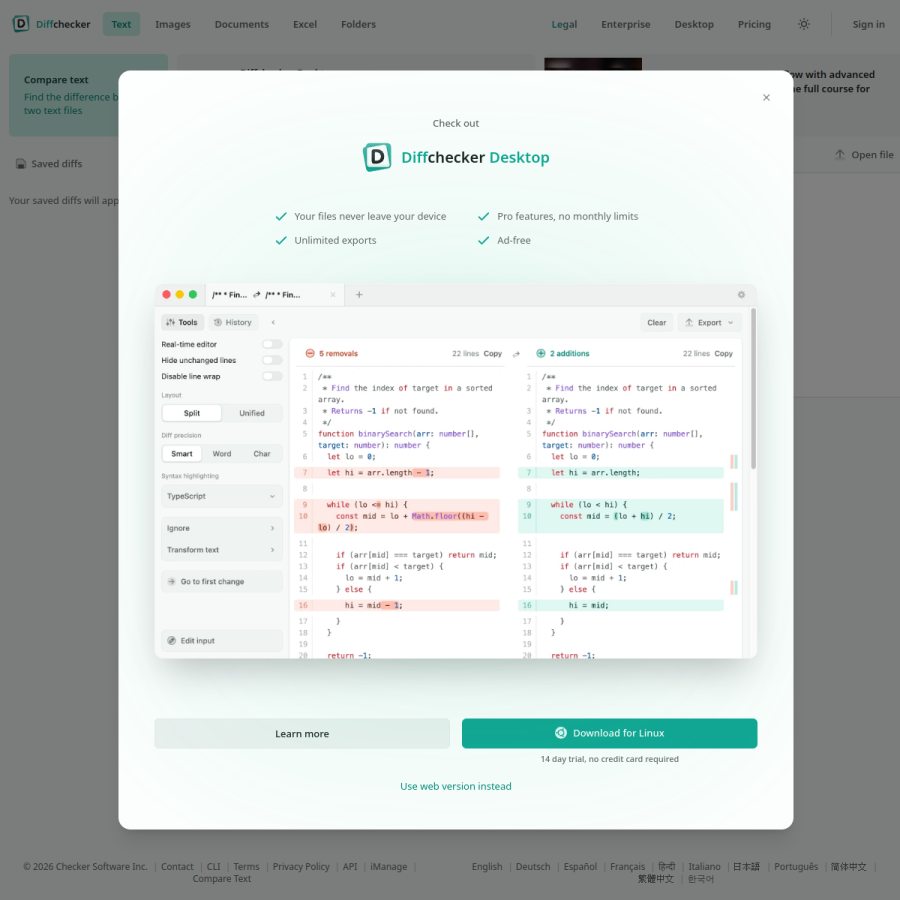Viewport: 900px width, 900px height.
Task: Open the Terms footer link
Action: pyautogui.click(x=246, y=867)
